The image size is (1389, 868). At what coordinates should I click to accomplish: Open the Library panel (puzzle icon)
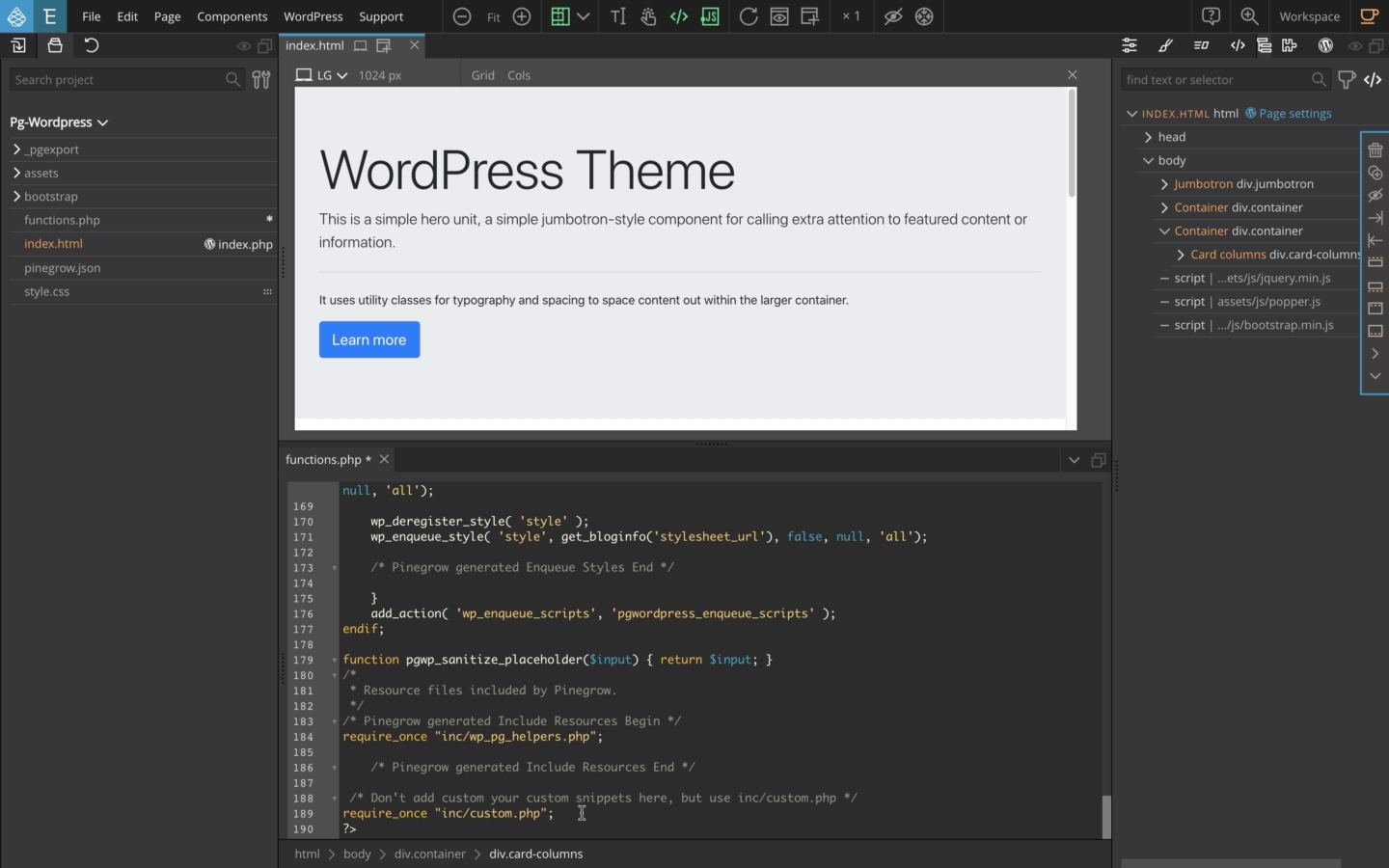click(1290, 45)
